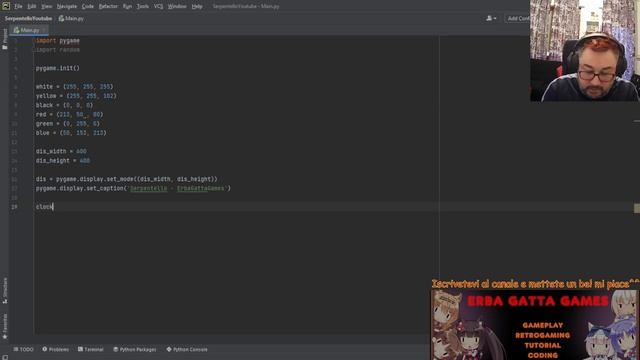Click the 'dis_height = 400' line
This screenshot has width=640, height=360.
pos(62,161)
